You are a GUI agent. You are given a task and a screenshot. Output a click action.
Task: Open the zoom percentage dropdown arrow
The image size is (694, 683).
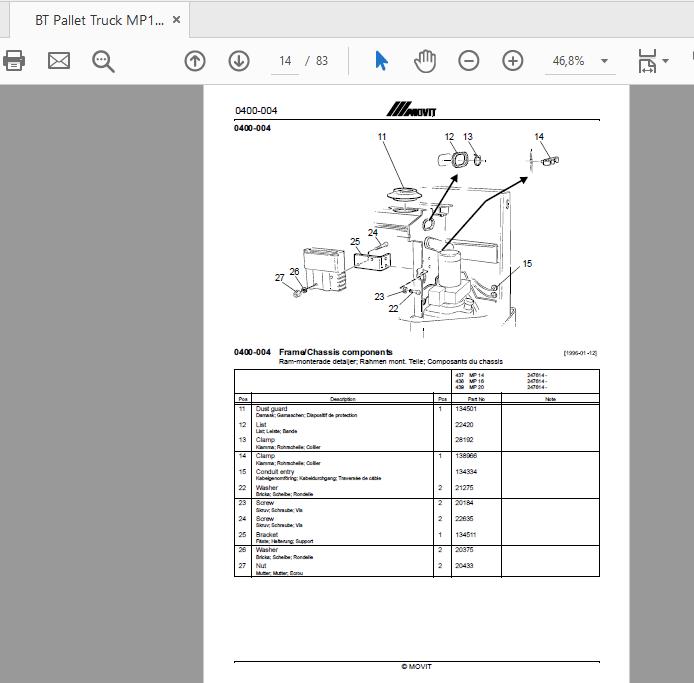click(604, 61)
